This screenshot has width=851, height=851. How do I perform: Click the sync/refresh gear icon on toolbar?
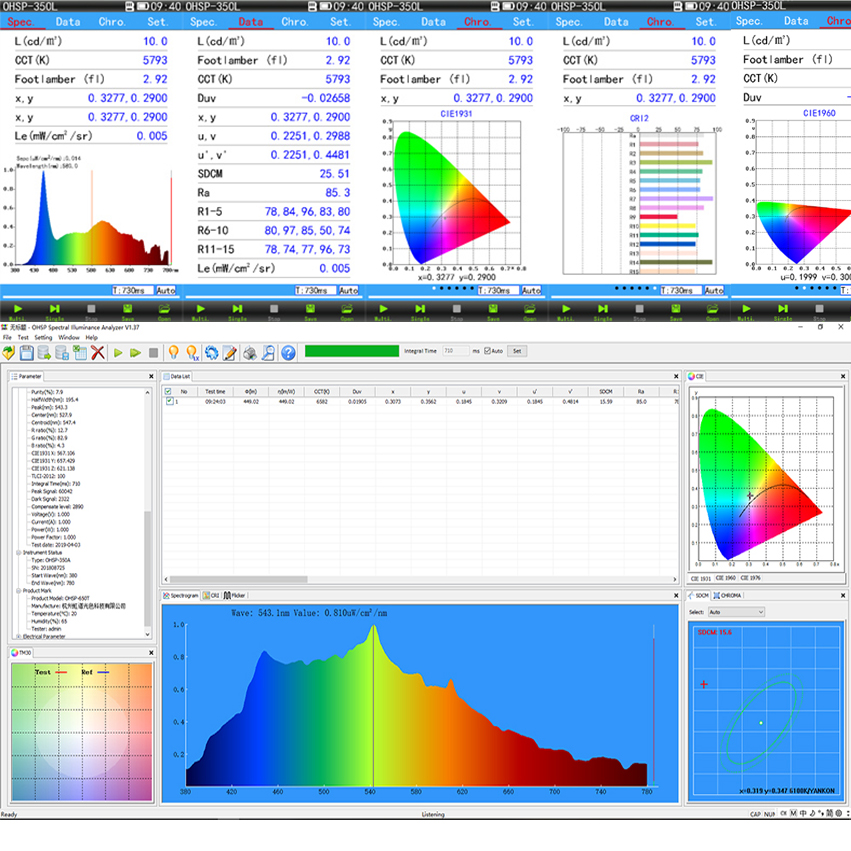pos(211,350)
